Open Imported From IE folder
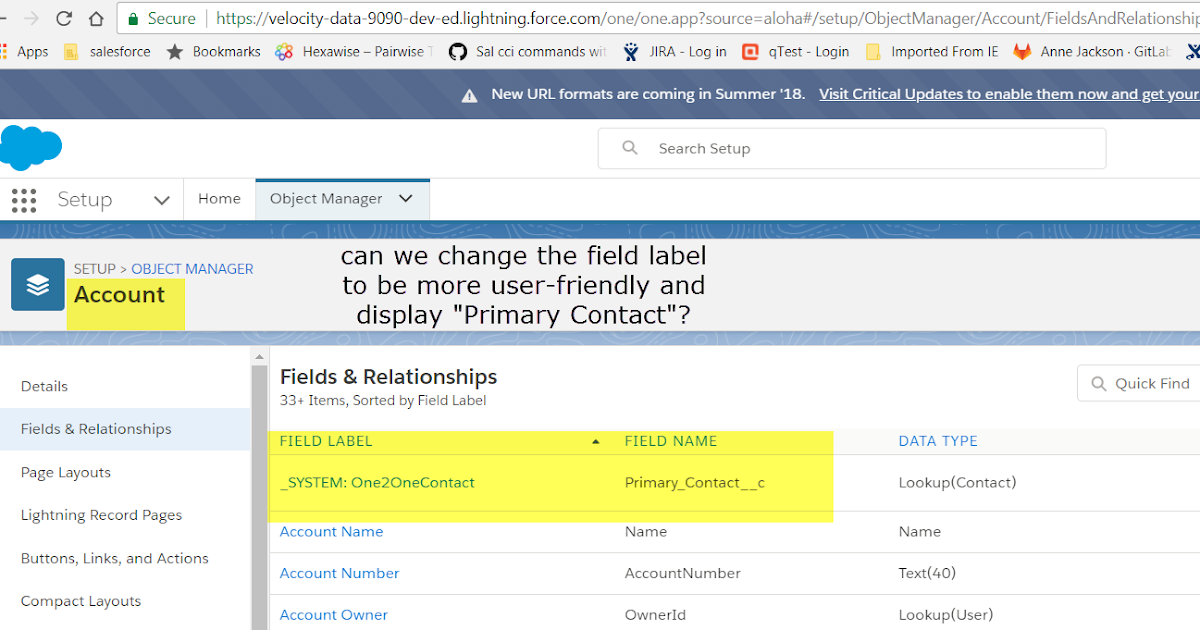The image size is (1200, 630). (931, 52)
